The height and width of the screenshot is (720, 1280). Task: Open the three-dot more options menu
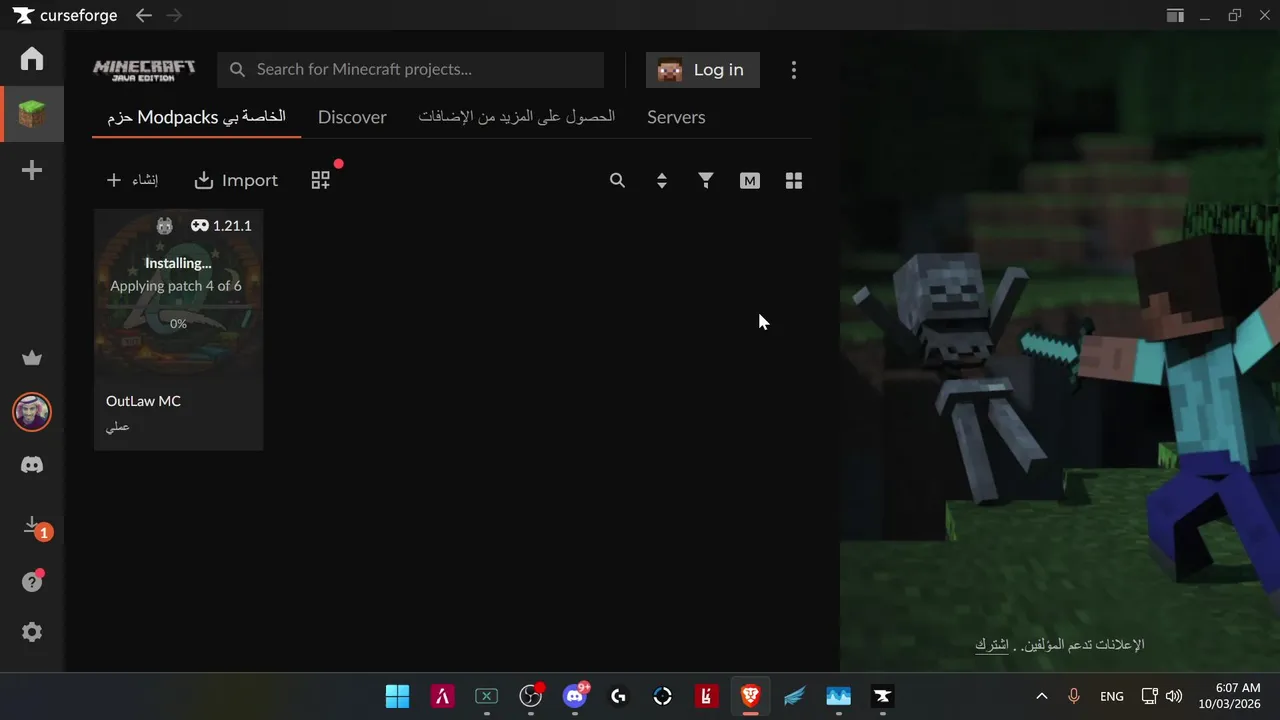794,70
